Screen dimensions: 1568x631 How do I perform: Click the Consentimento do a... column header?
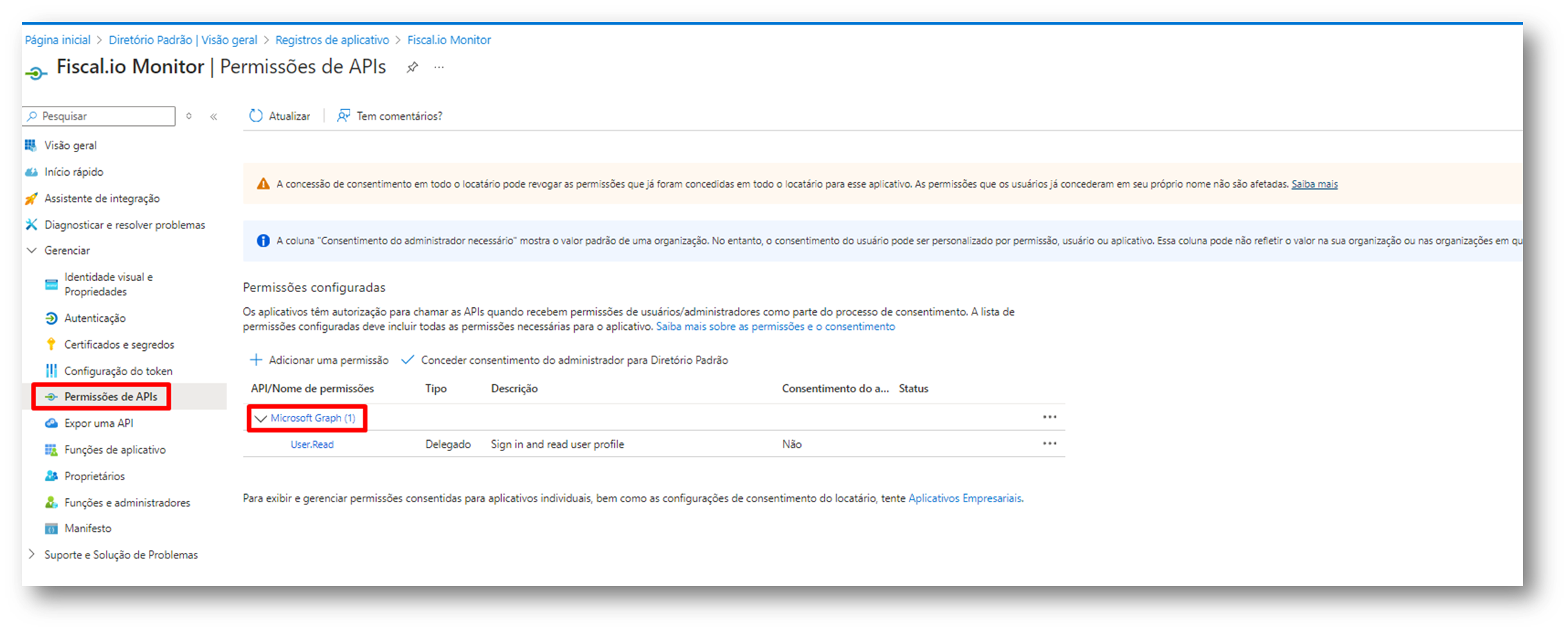pyautogui.click(x=836, y=389)
